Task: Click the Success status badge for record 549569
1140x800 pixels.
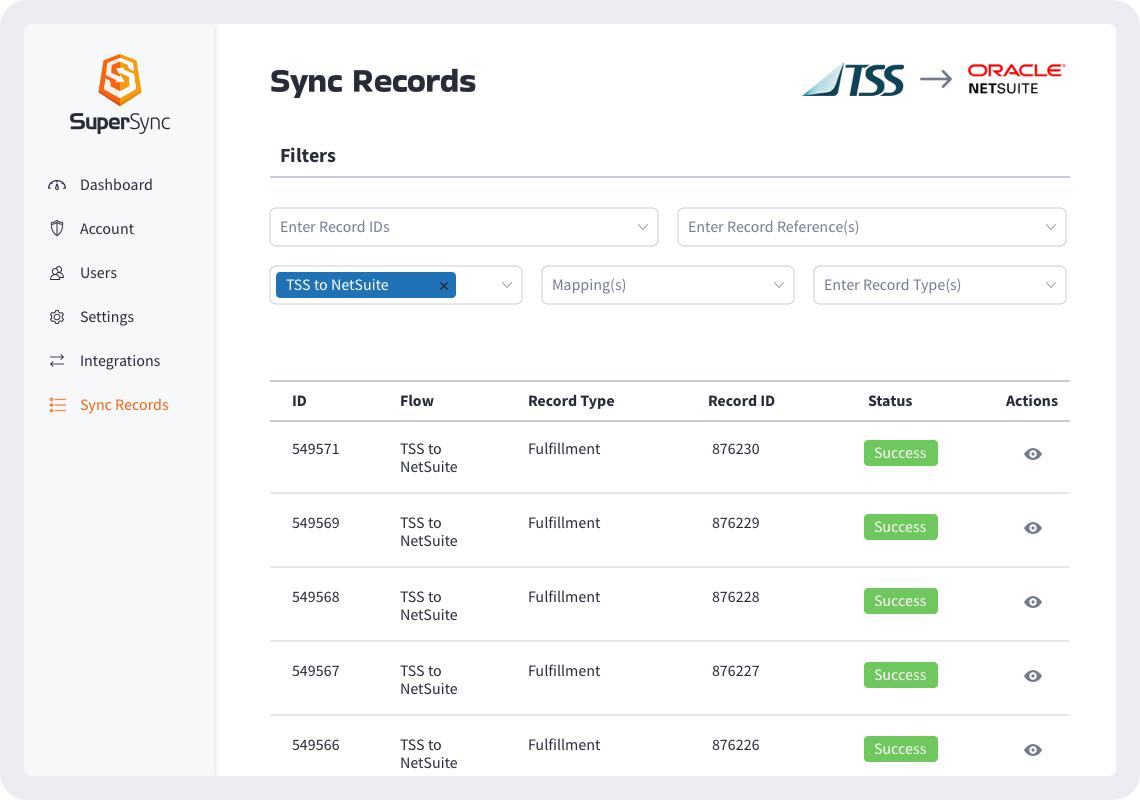Action: [900, 527]
